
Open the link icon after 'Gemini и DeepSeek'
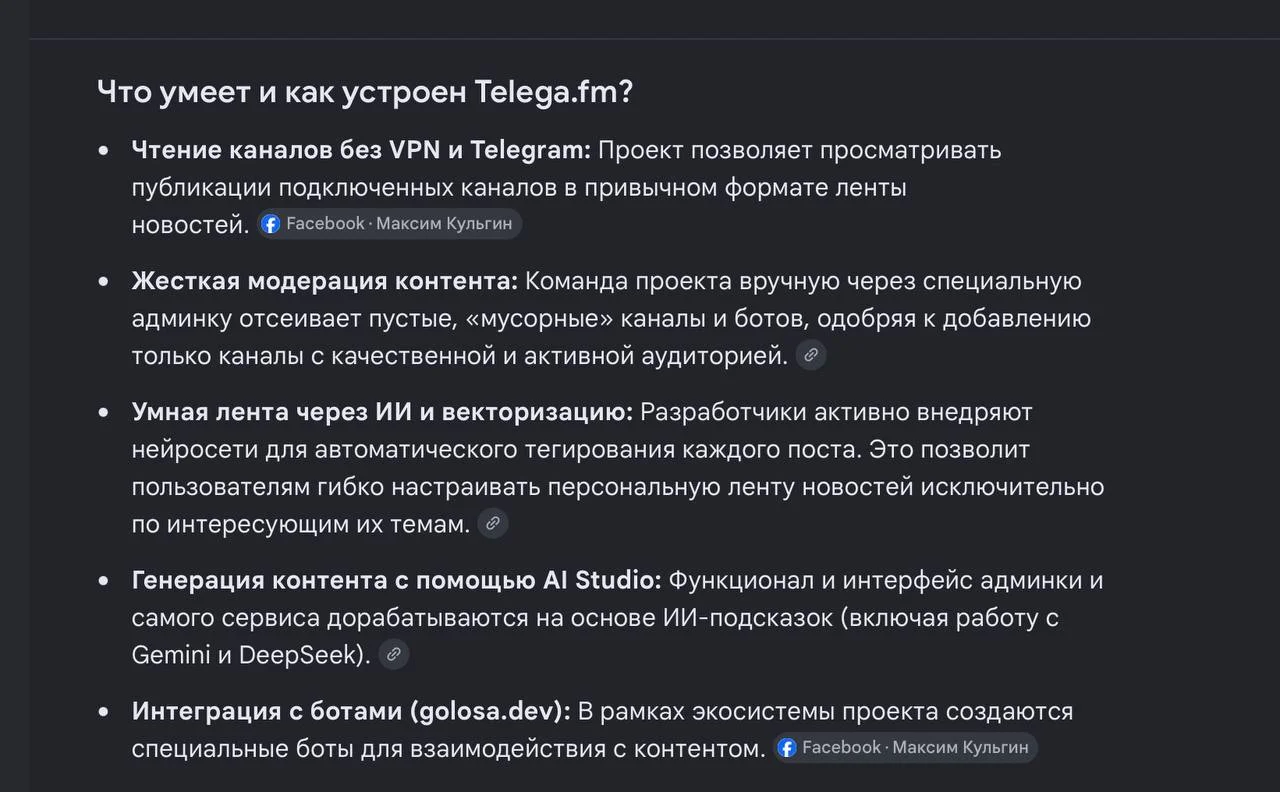[x=394, y=655]
